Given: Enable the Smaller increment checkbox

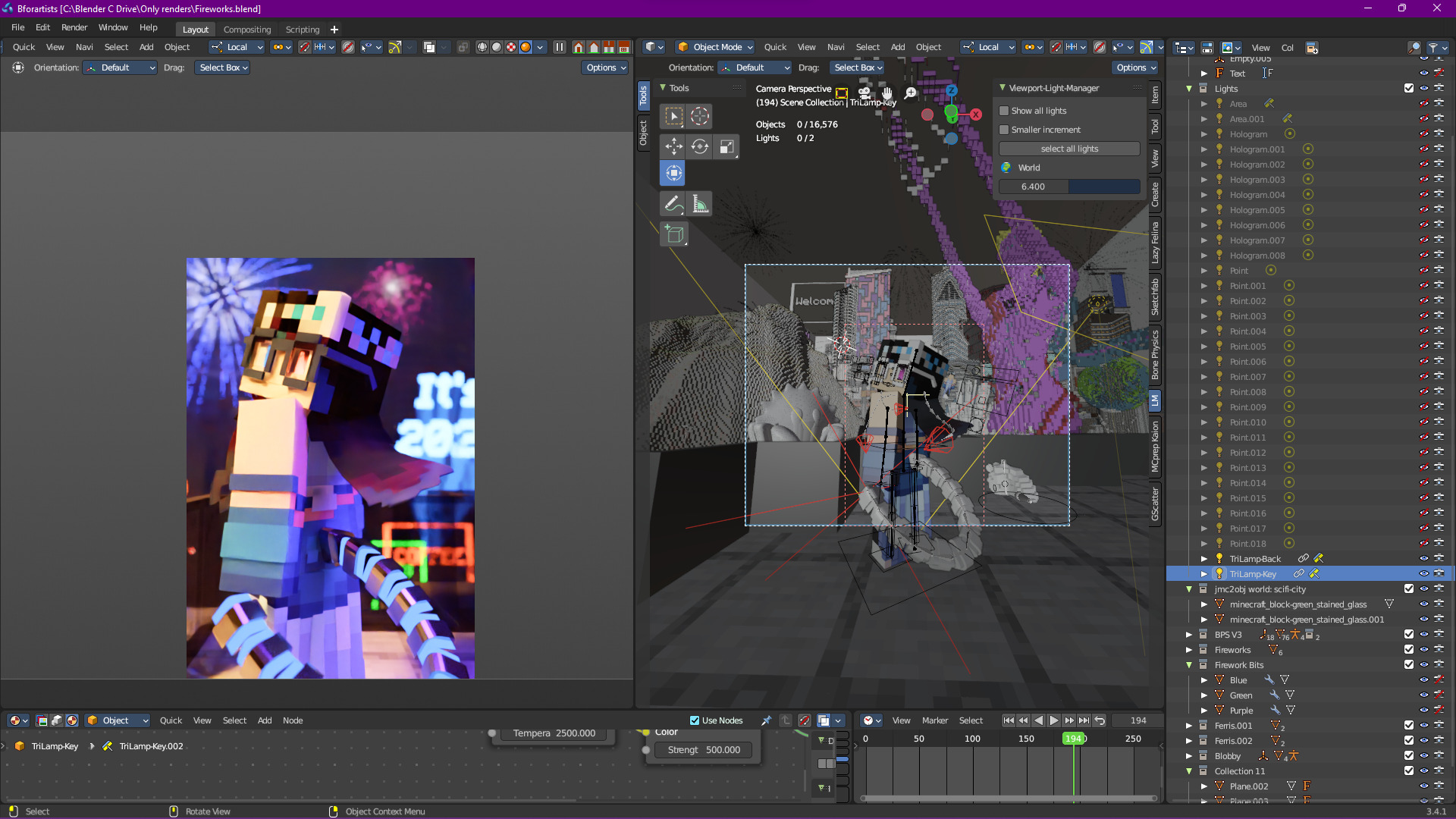Looking at the screenshot, I should point(1004,130).
